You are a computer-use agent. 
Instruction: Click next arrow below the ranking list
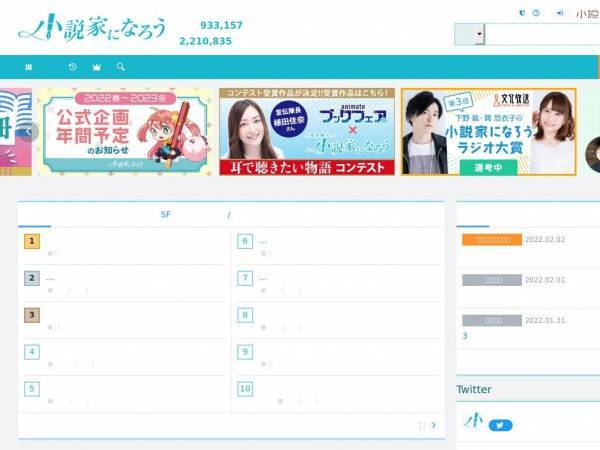pos(434,425)
